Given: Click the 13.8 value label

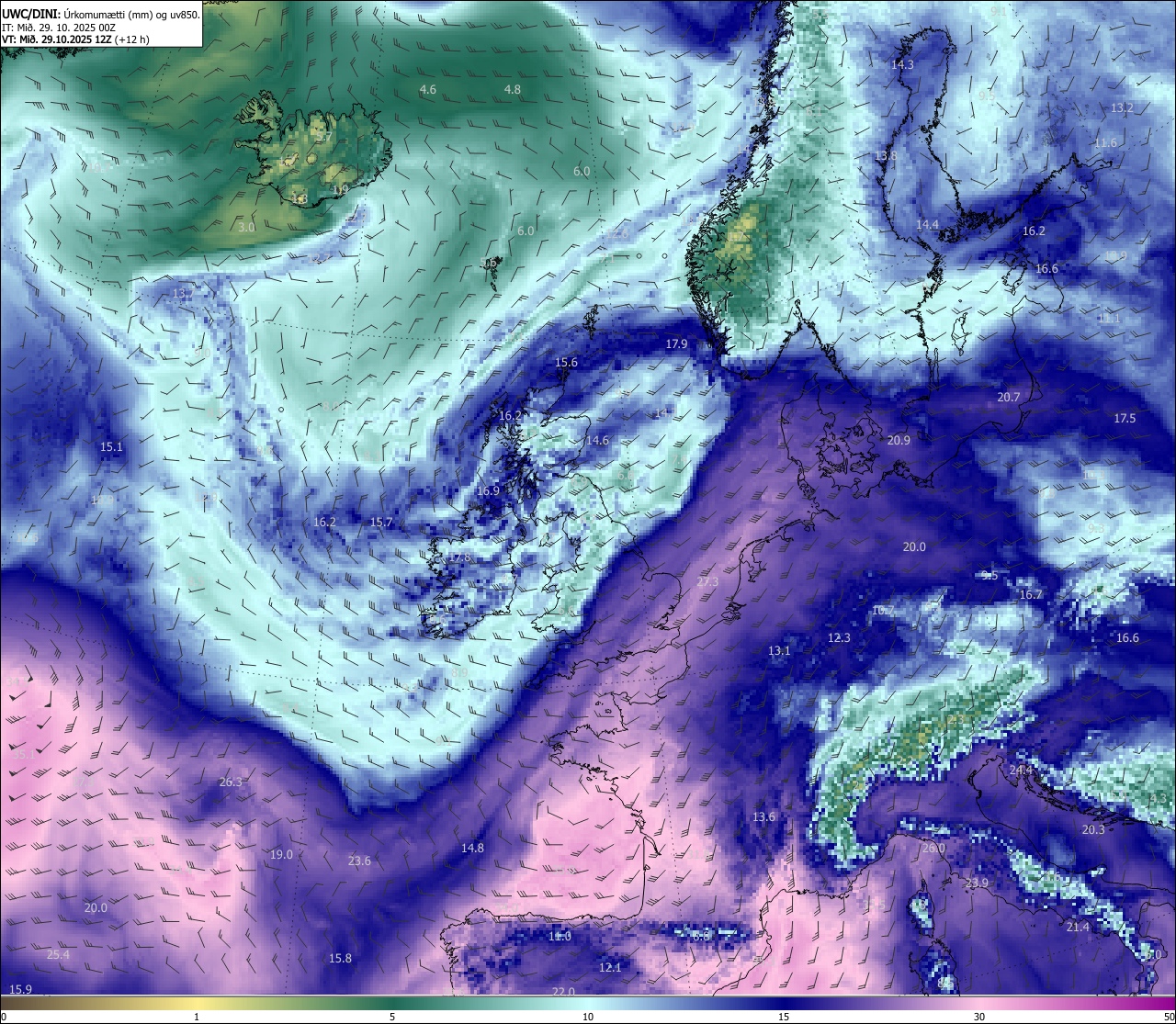Looking at the screenshot, I should pos(886,155).
